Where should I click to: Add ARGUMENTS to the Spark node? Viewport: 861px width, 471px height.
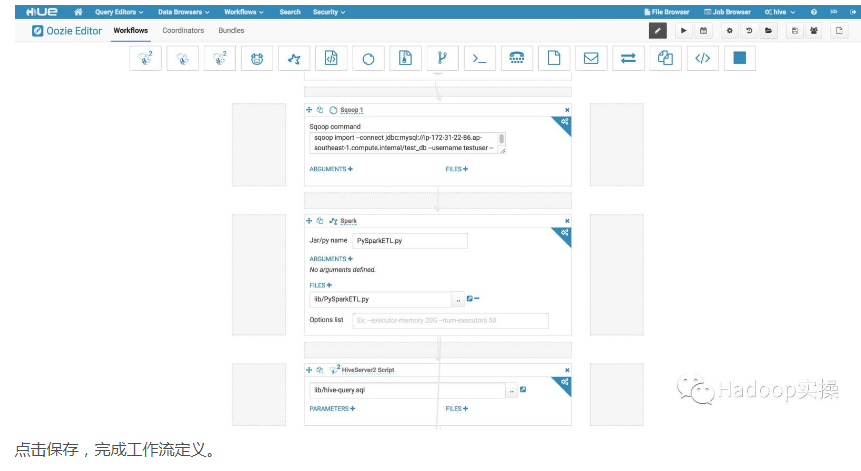click(x=331, y=259)
